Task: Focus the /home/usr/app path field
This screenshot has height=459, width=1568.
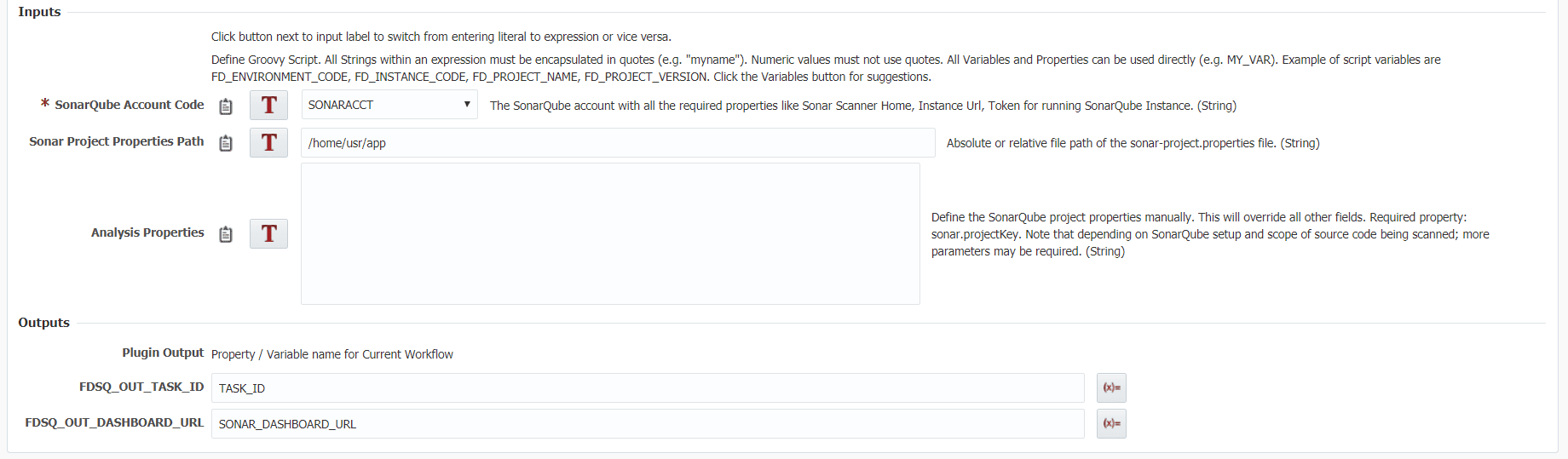Action: pyautogui.click(x=618, y=143)
